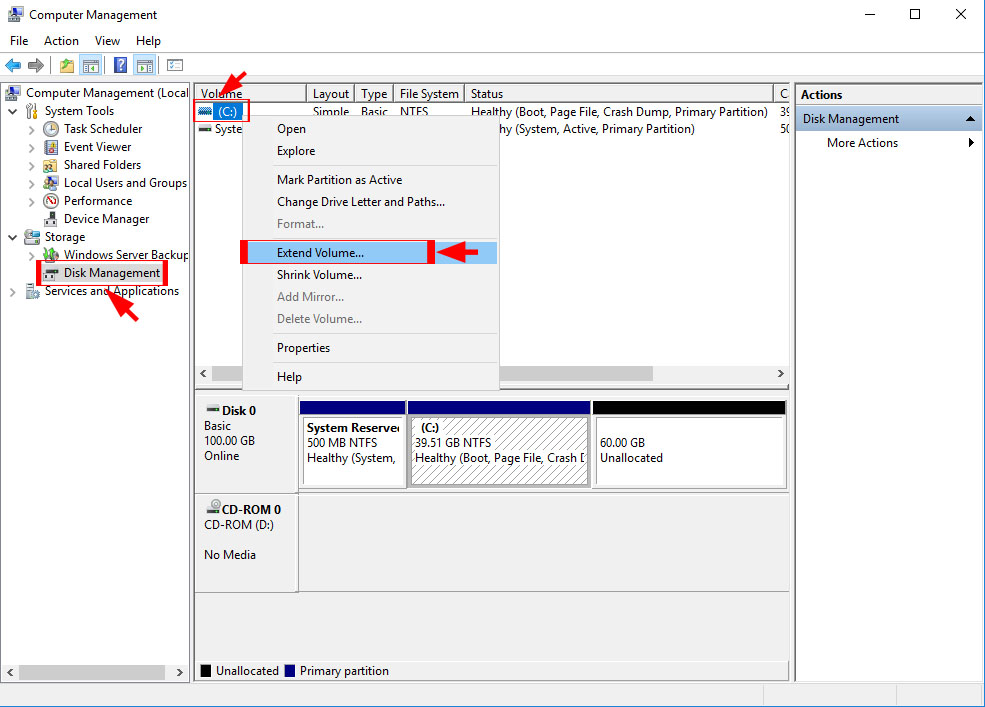Click the Local Users and Groups icon

tap(51, 183)
